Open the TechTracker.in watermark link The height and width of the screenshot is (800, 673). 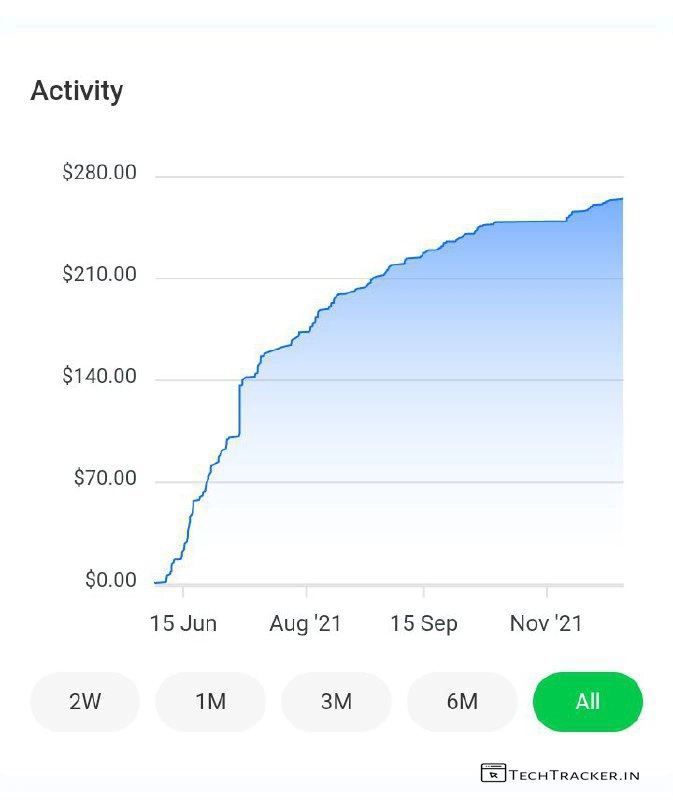(x=574, y=774)
